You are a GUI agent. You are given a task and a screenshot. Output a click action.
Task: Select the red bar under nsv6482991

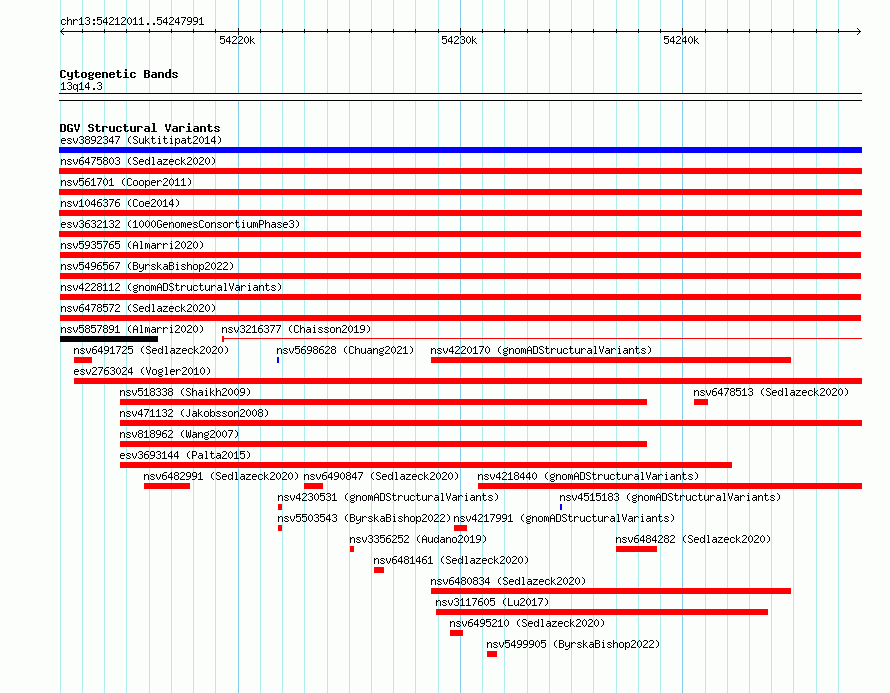point(167,486)
